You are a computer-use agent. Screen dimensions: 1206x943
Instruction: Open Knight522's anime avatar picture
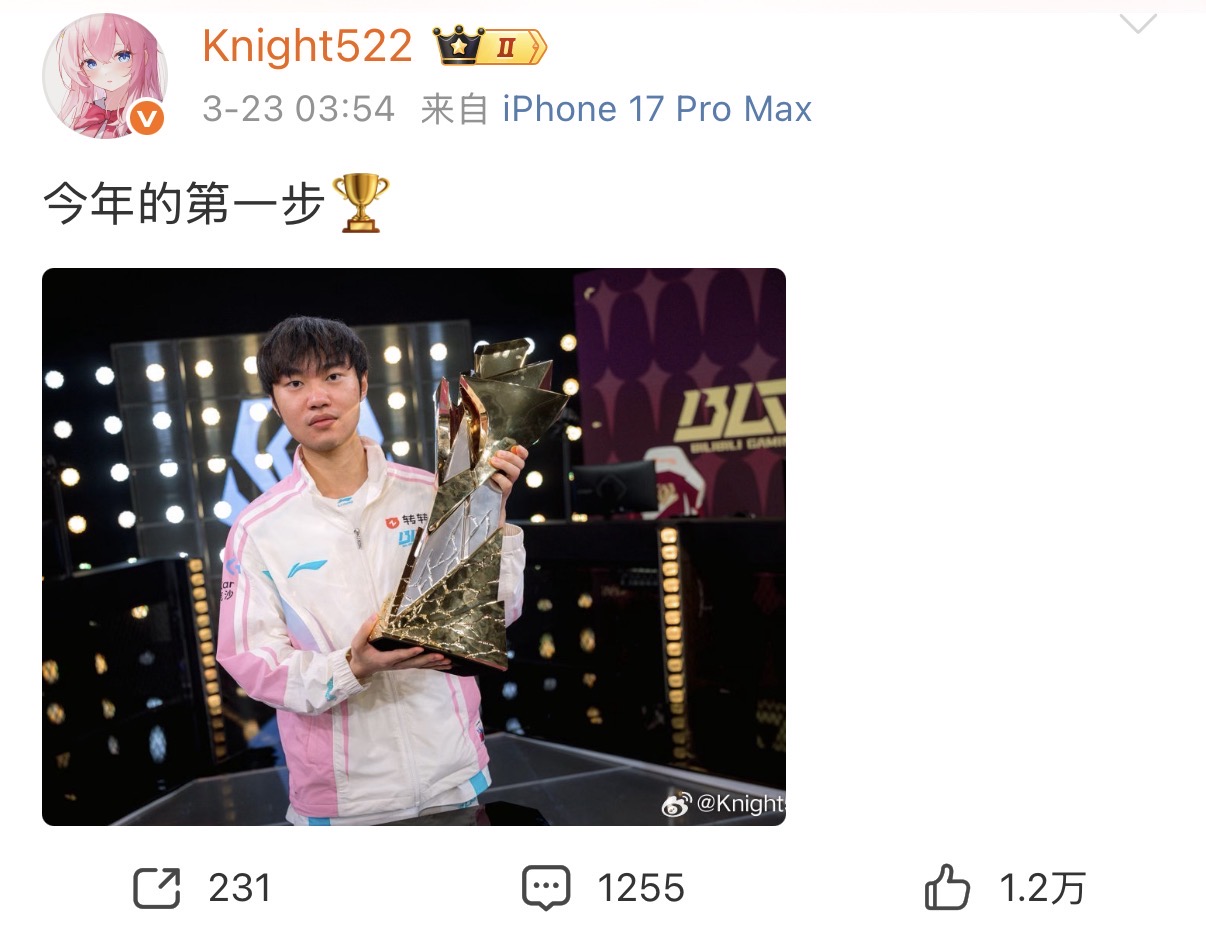104,77
